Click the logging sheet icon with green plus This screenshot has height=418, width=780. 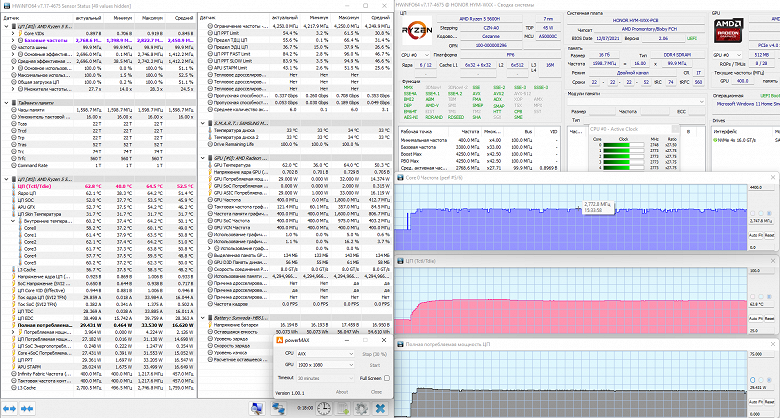click(x=343, y=409)
